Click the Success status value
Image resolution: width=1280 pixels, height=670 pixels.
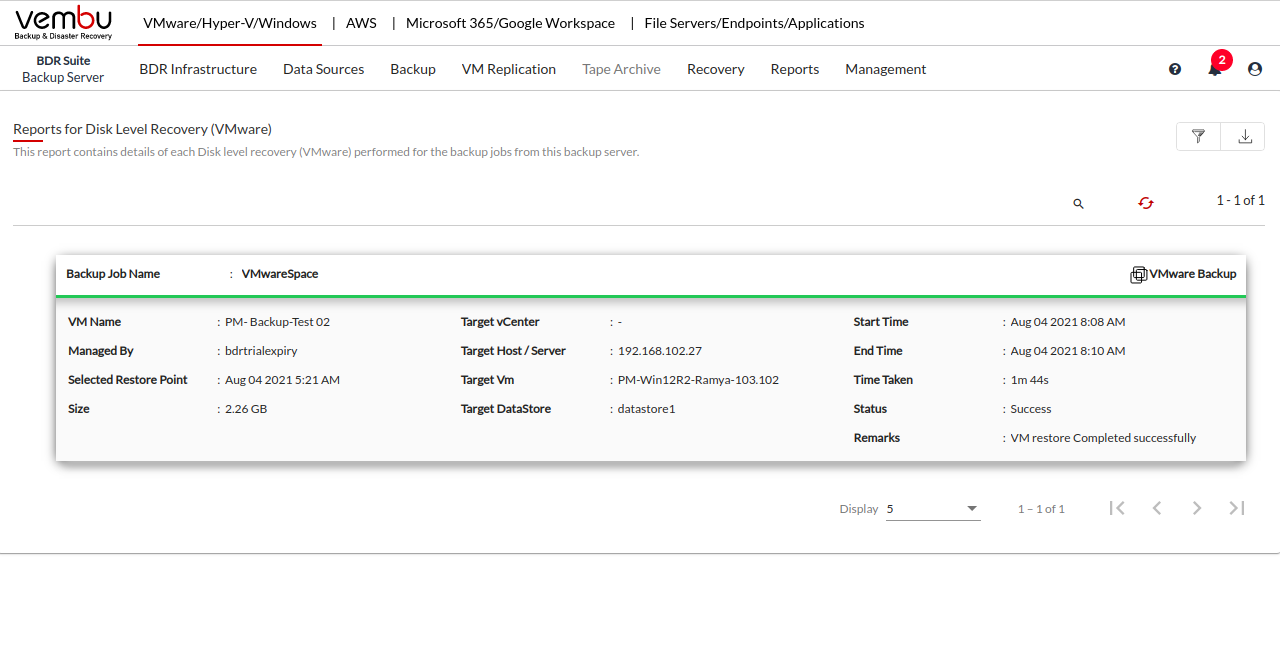[x=1031, y=409]
